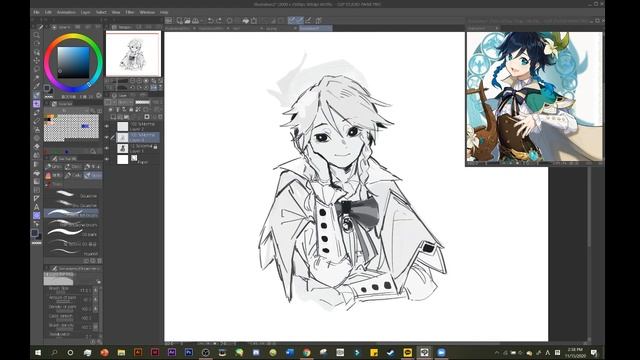Open KakaoTalk from the taskbar
The width and height of the screenshot is (640, 360).
(x=407, y=352)
